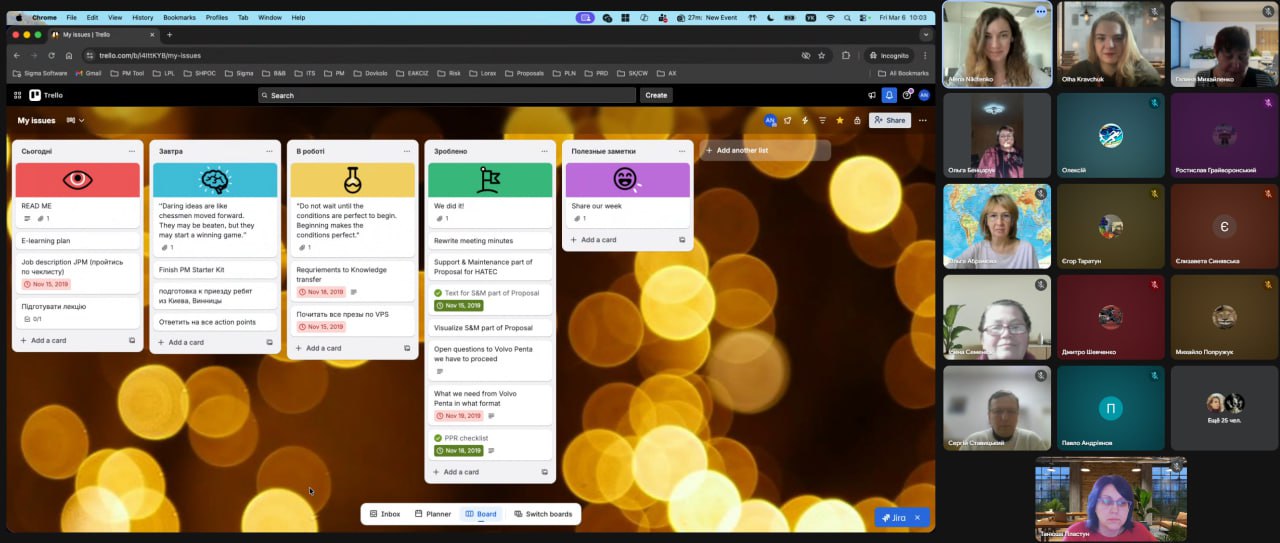Click the Share button
Screen dimensions: 1280x543
pyautogui.click(x=889, y=120)
